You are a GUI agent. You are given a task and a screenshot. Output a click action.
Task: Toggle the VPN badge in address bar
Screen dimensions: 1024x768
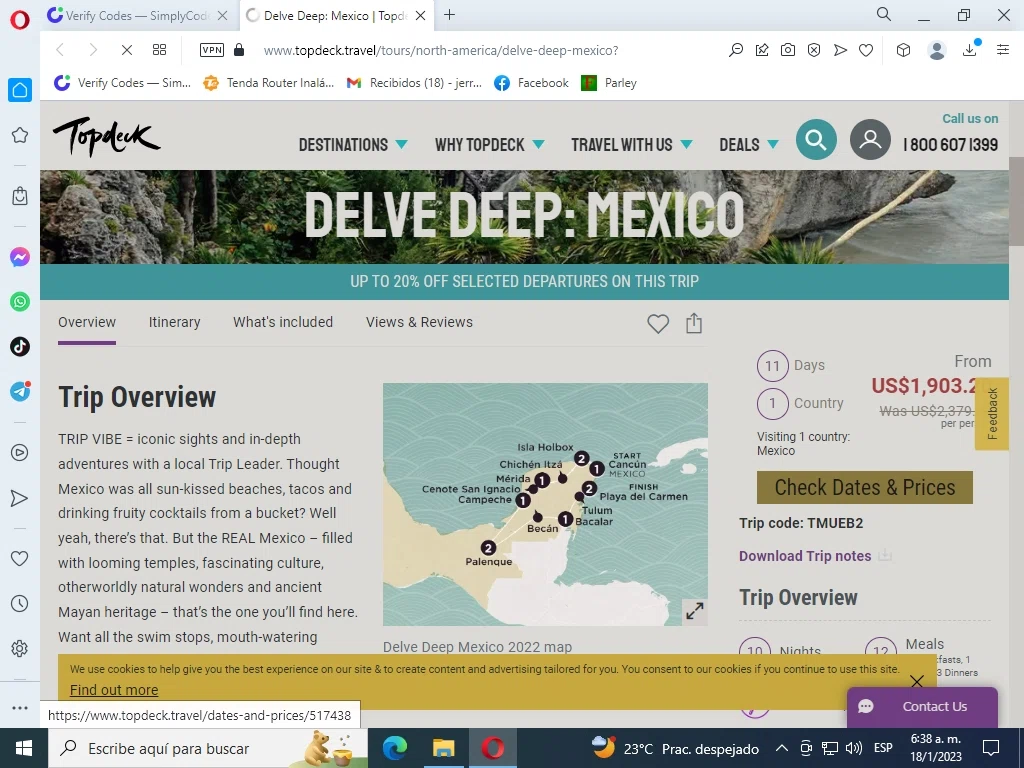[212, 50]
